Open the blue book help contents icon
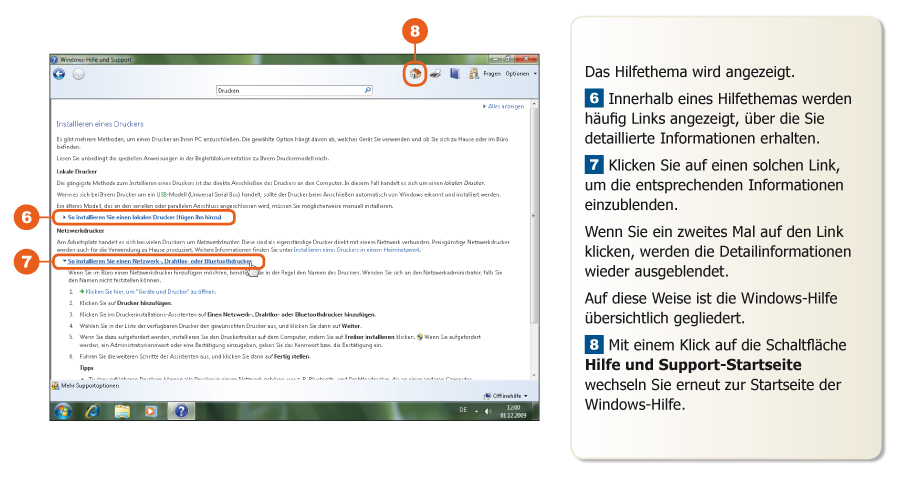The width and height of the screenshot is (900, 480). (x=455, y=73)
